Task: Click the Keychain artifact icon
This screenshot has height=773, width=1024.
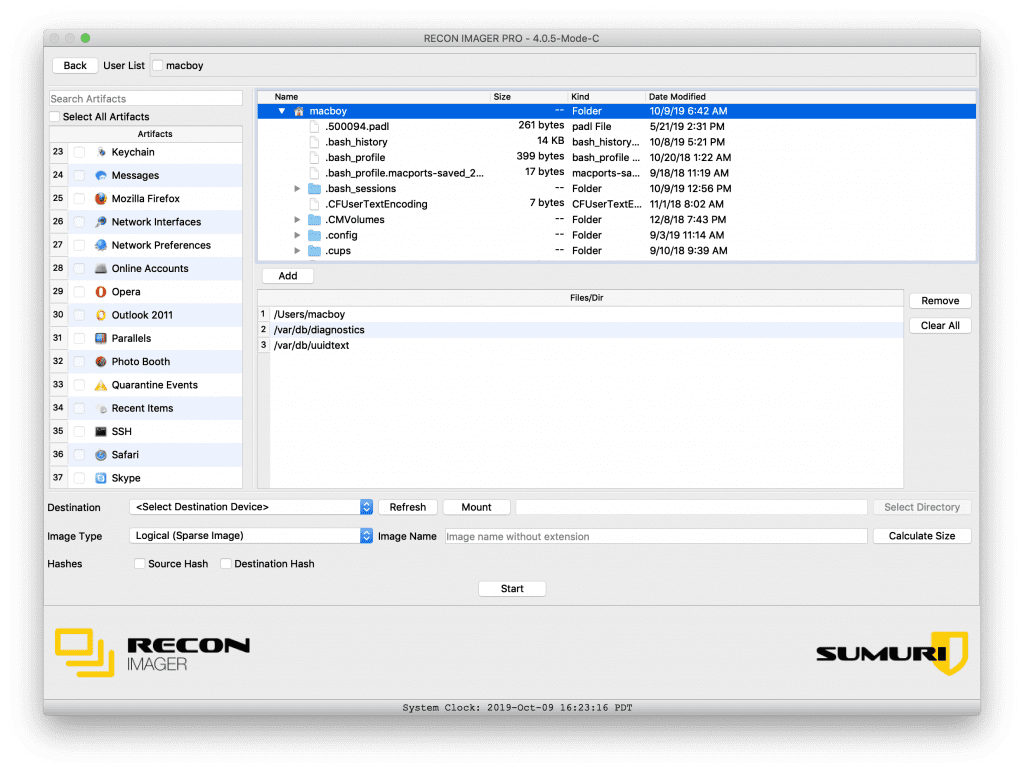Action: (101, 152)
